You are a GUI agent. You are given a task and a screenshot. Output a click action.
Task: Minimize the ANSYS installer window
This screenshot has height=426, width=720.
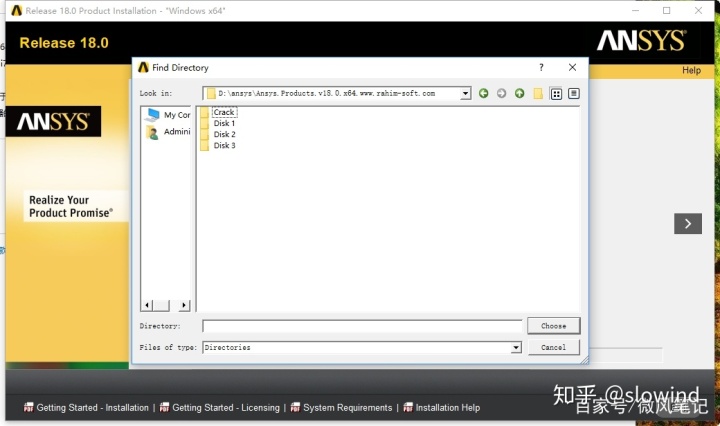point(636,11)
